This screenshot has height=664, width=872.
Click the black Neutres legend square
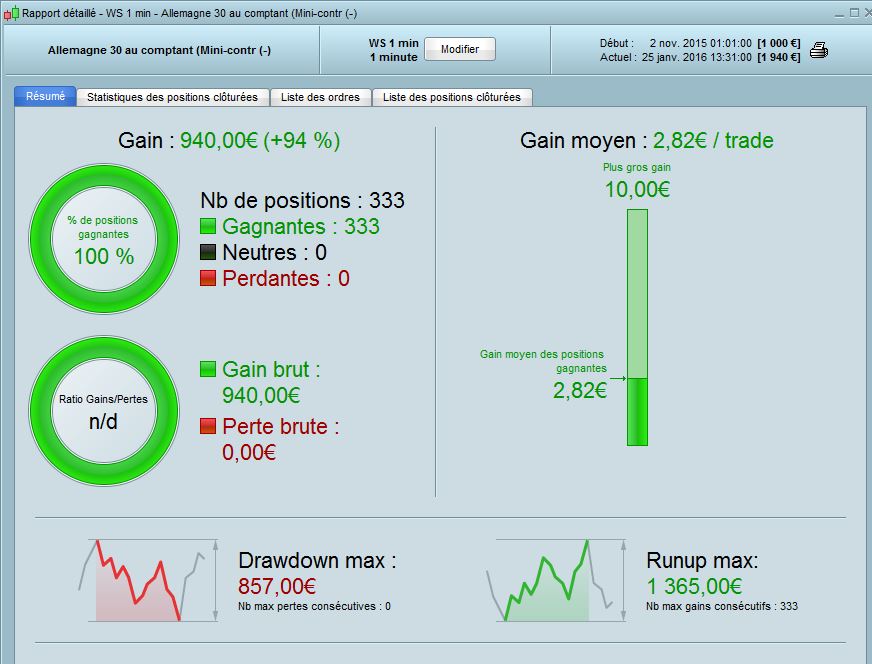(208, 253)
